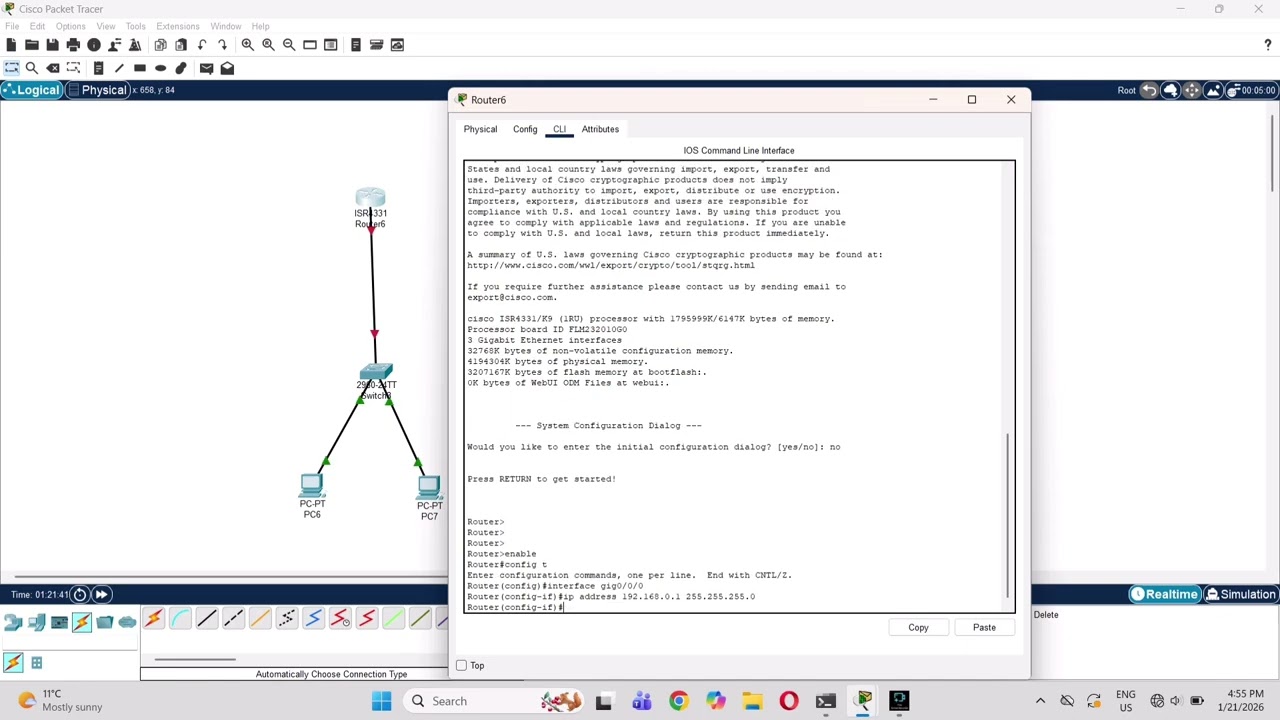
Task: Click the connection list horizontal scrollbar
Action: pos(195,659)
